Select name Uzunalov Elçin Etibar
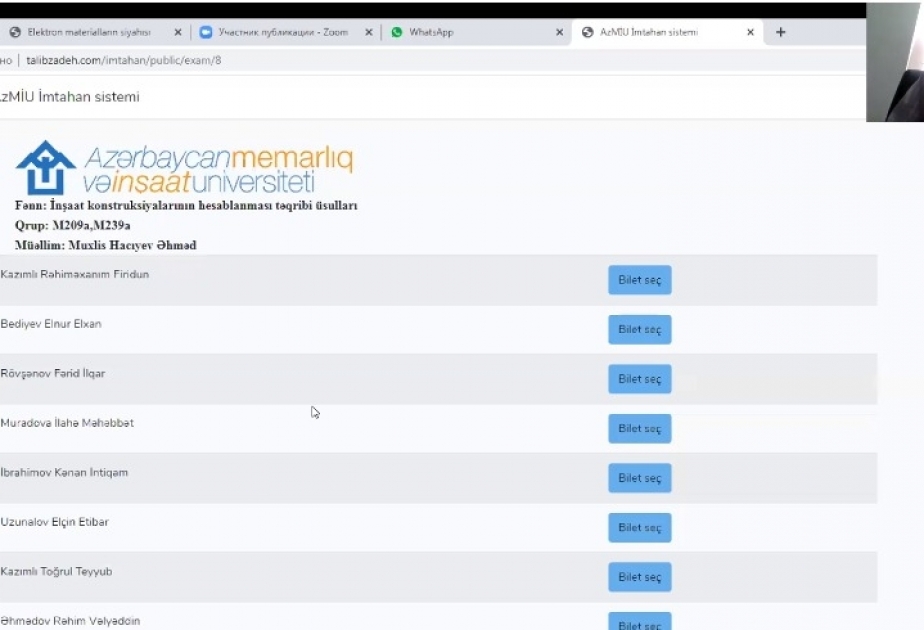924x630 pixels. pyautogui.click(x=55, y=522)
